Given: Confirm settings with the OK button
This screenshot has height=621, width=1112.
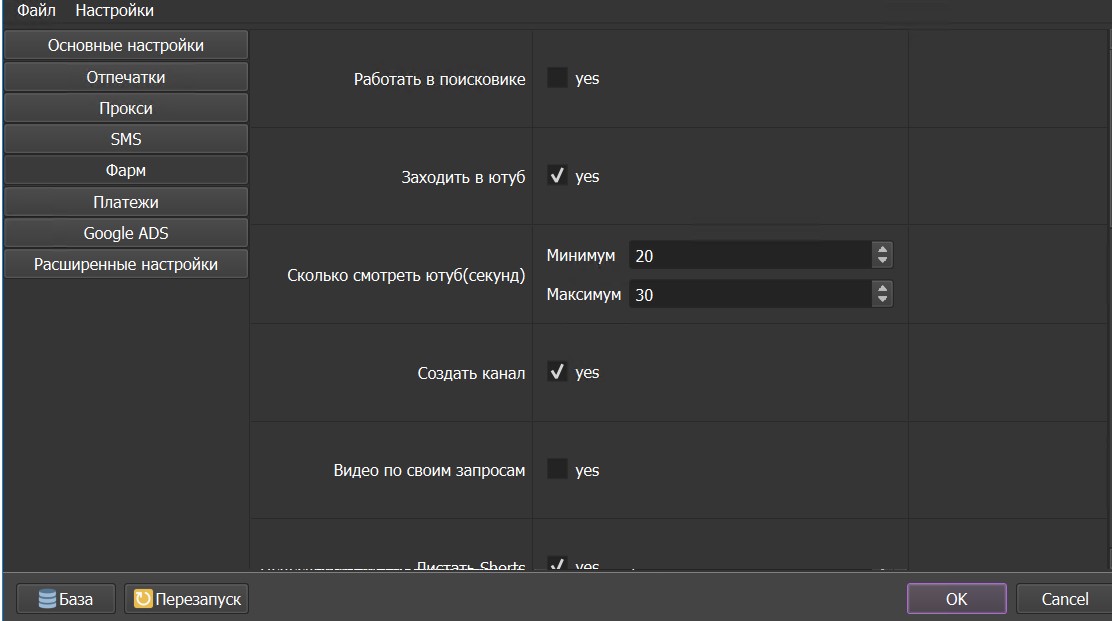Looking at the screenshot, I should pyautogui.click(x=956, y=599).
